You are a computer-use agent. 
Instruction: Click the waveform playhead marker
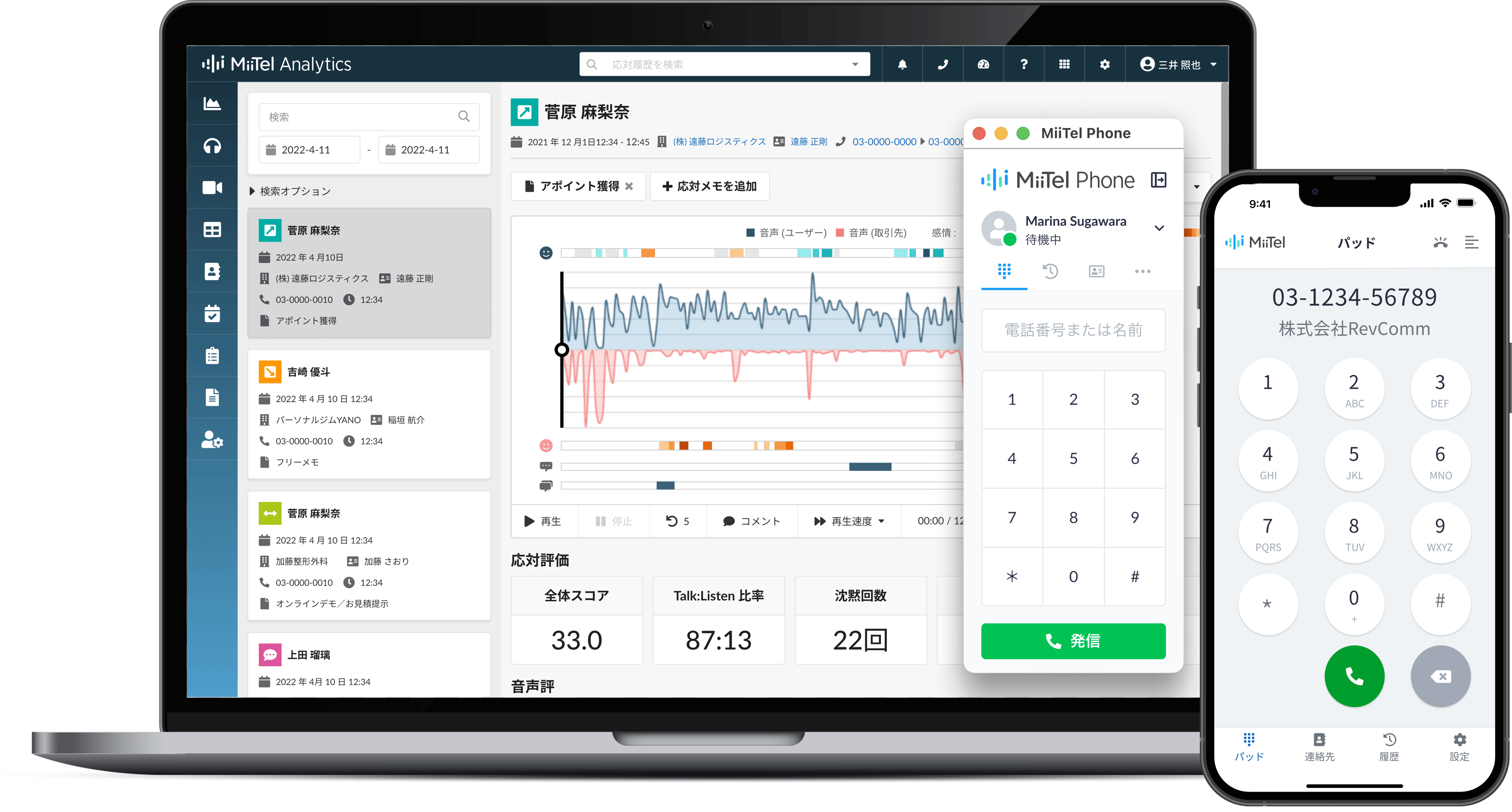(x=562, y=350)
